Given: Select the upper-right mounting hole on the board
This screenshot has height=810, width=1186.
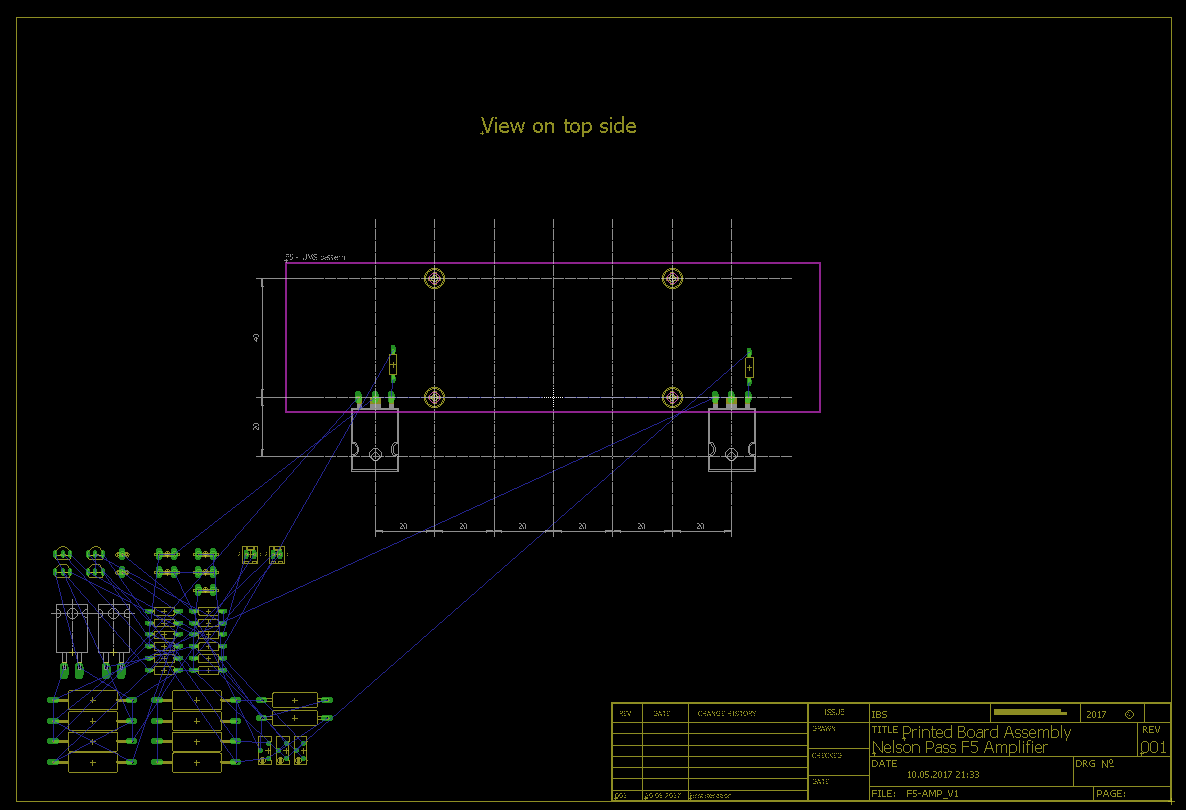Looking at the screenshot, I should point(672,278).
